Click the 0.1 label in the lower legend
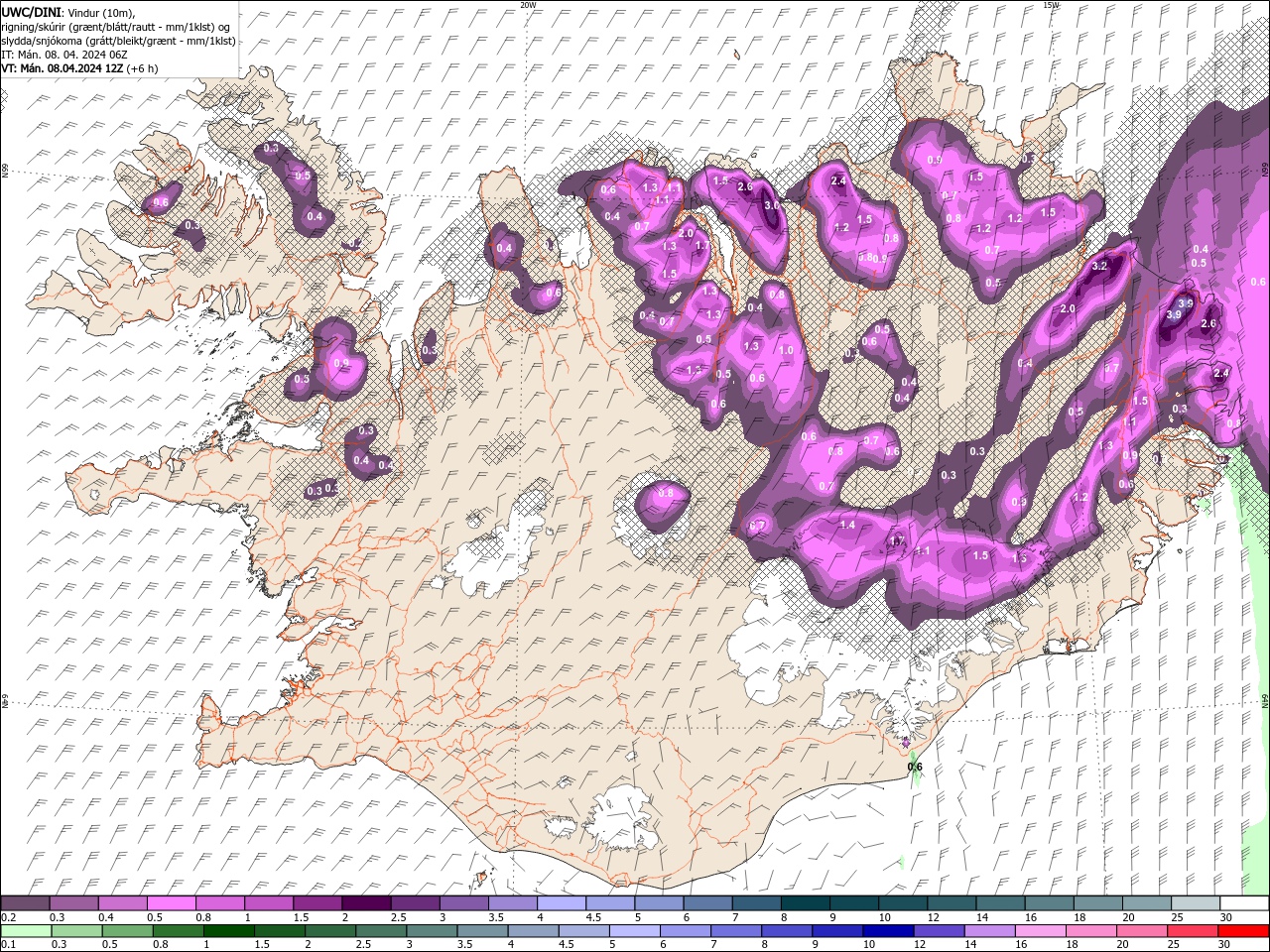The image size is (1270, 952). [x=8, y=945]
